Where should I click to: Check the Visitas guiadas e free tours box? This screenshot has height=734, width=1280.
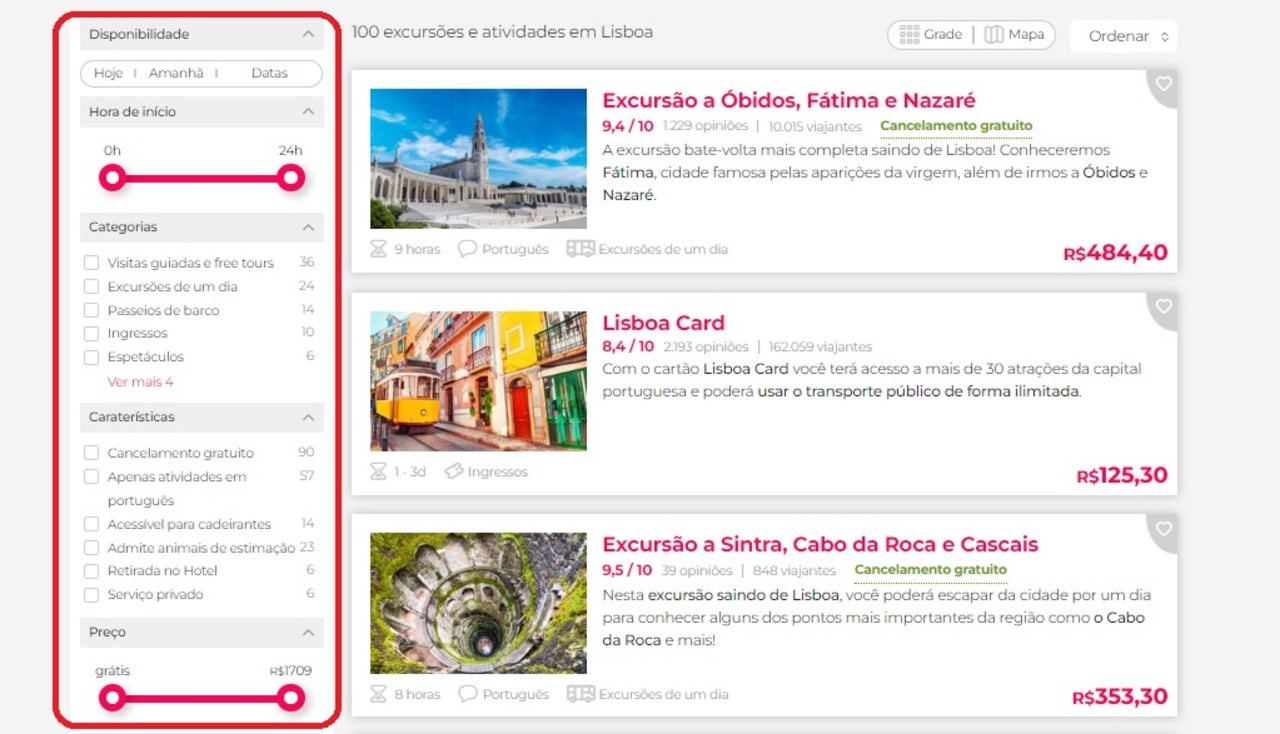(x=91, y=263)
